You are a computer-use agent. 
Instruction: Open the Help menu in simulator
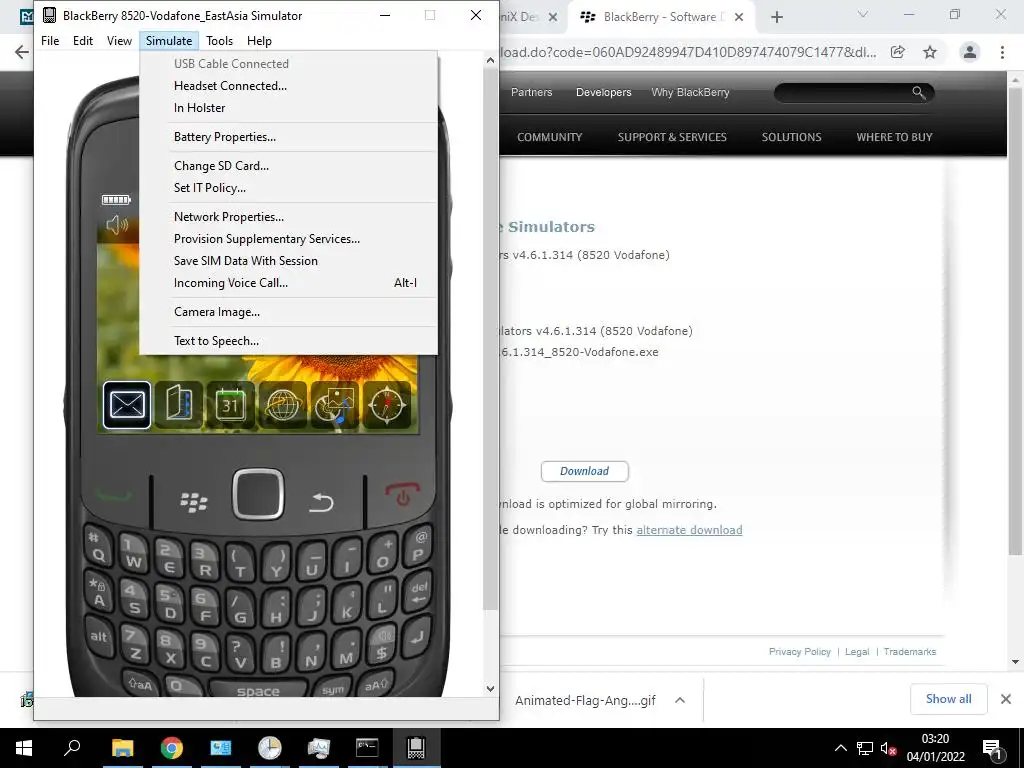pos(259,40)
